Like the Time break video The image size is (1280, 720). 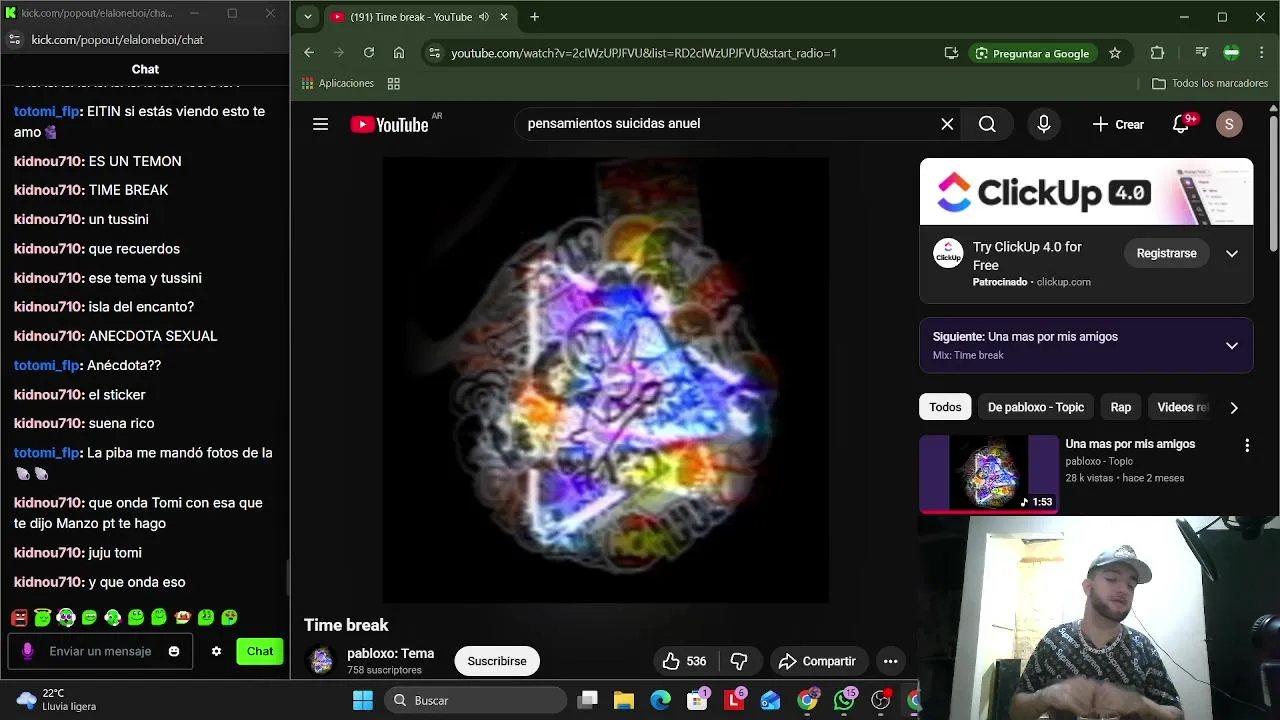684,661
